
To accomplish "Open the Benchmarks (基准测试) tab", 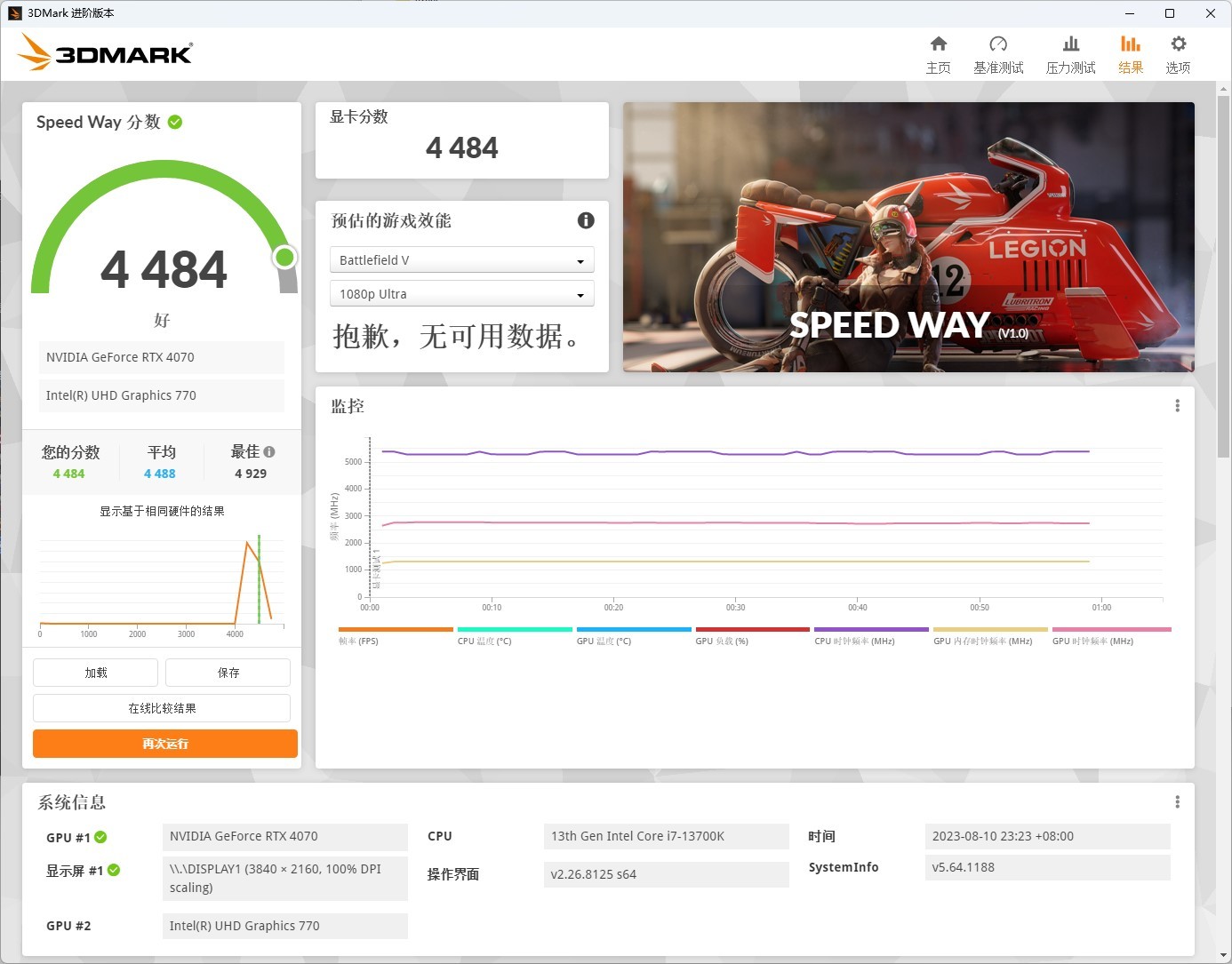I will [x=998, y=55].
